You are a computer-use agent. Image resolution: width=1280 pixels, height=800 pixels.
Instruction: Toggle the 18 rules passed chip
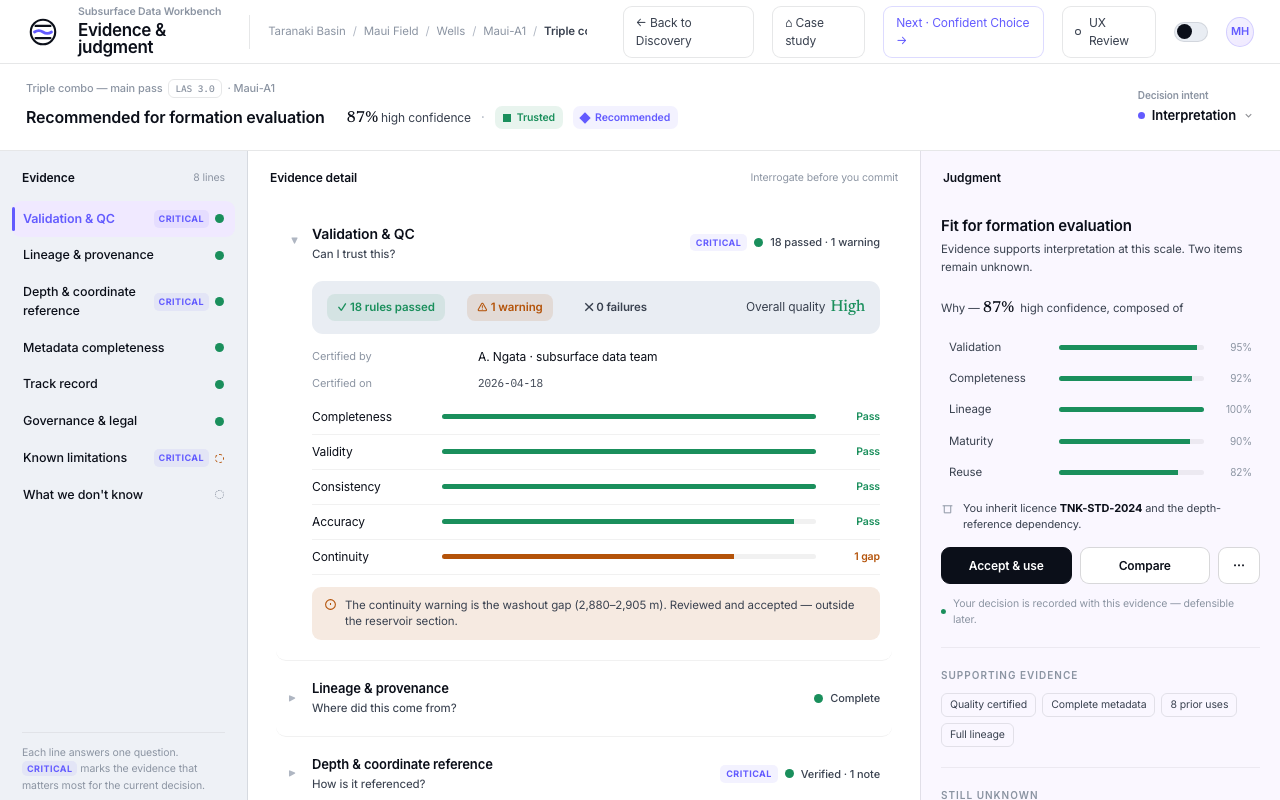[x=386, y=307]
